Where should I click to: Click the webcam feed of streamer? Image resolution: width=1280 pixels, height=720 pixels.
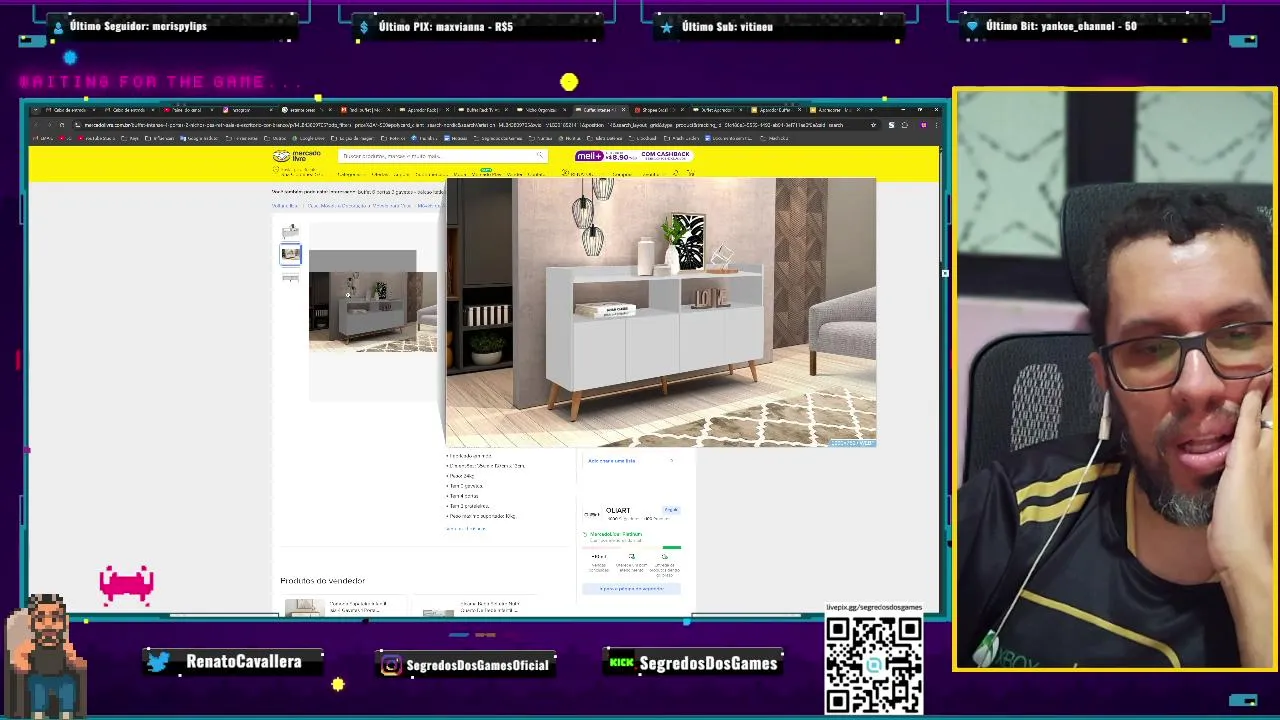1114,380
